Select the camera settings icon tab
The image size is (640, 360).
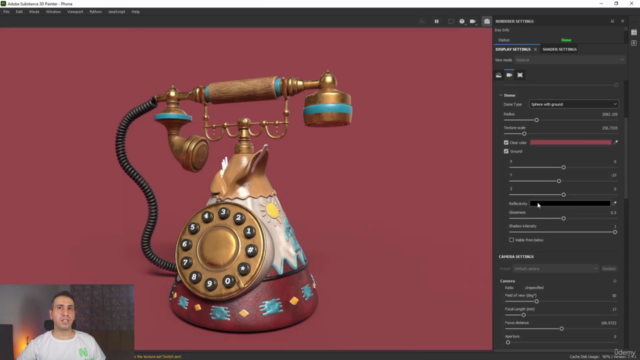pos(509,75)
